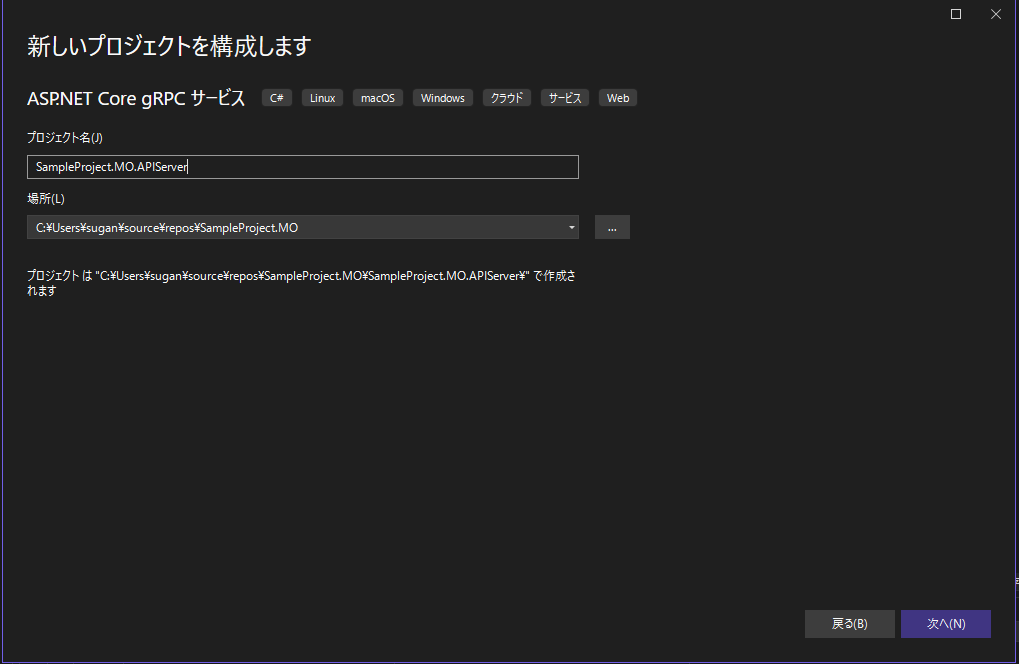Click the Windows platform tag
This screenshot has height=664, width=1019.
click(442, 97)
